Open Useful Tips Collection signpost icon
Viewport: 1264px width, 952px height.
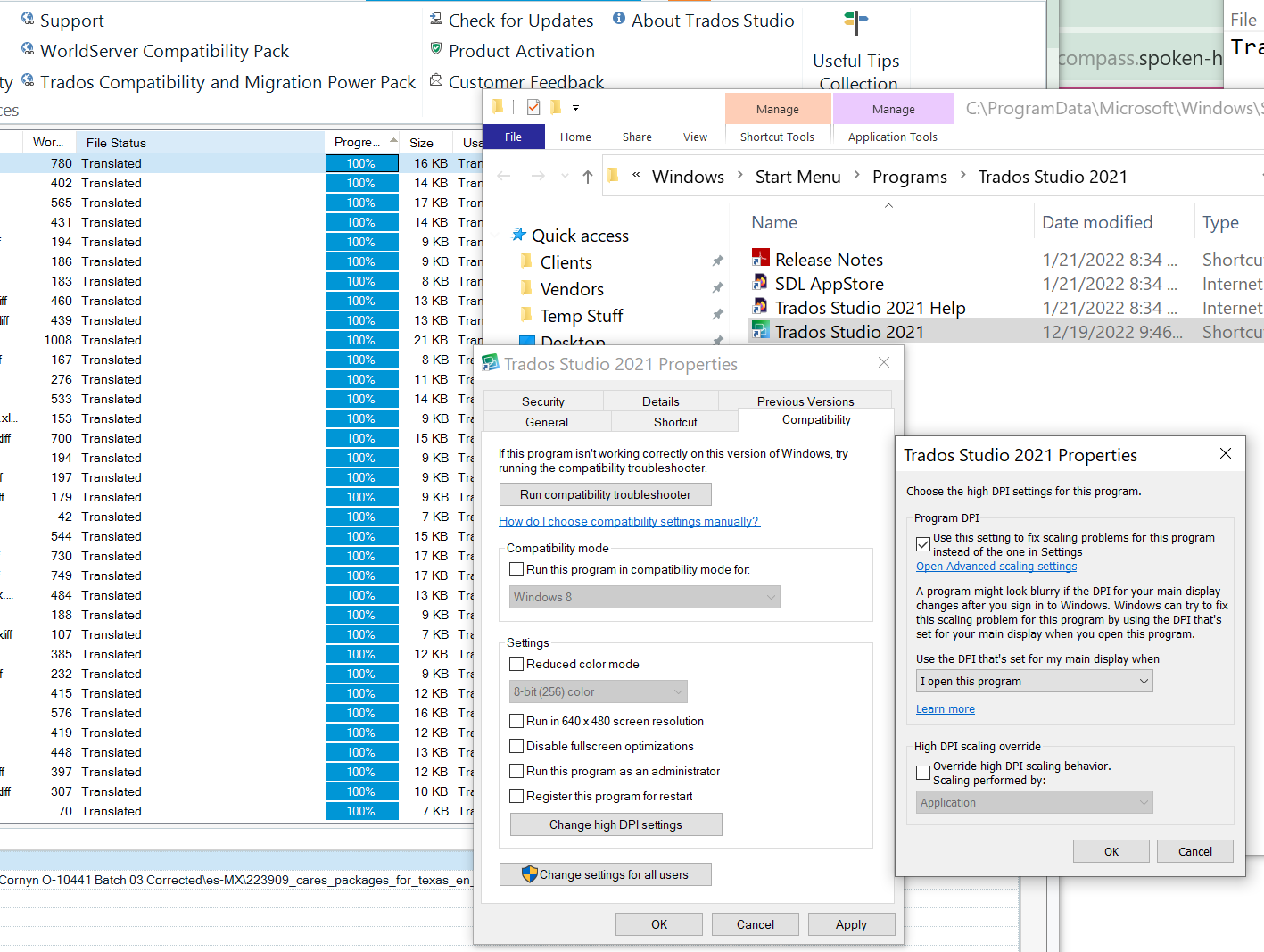click(x=855, y=23)
